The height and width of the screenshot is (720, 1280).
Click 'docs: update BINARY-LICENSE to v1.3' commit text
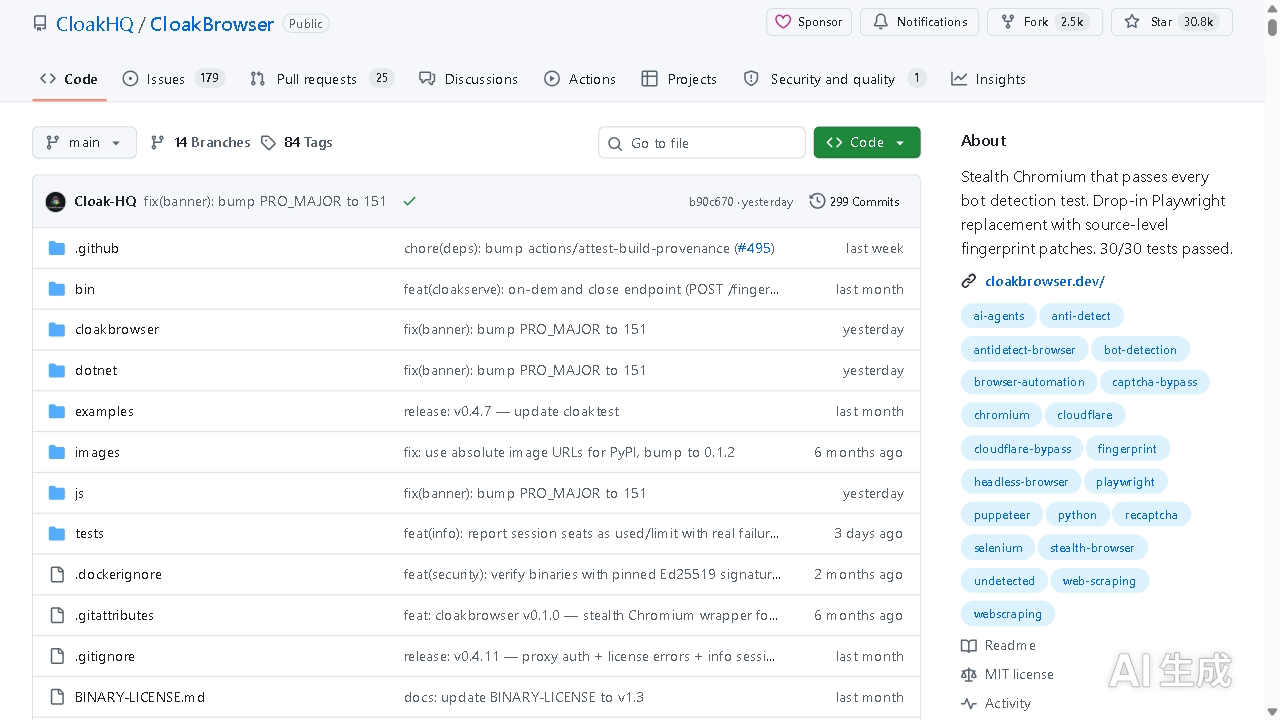[524, 697]
